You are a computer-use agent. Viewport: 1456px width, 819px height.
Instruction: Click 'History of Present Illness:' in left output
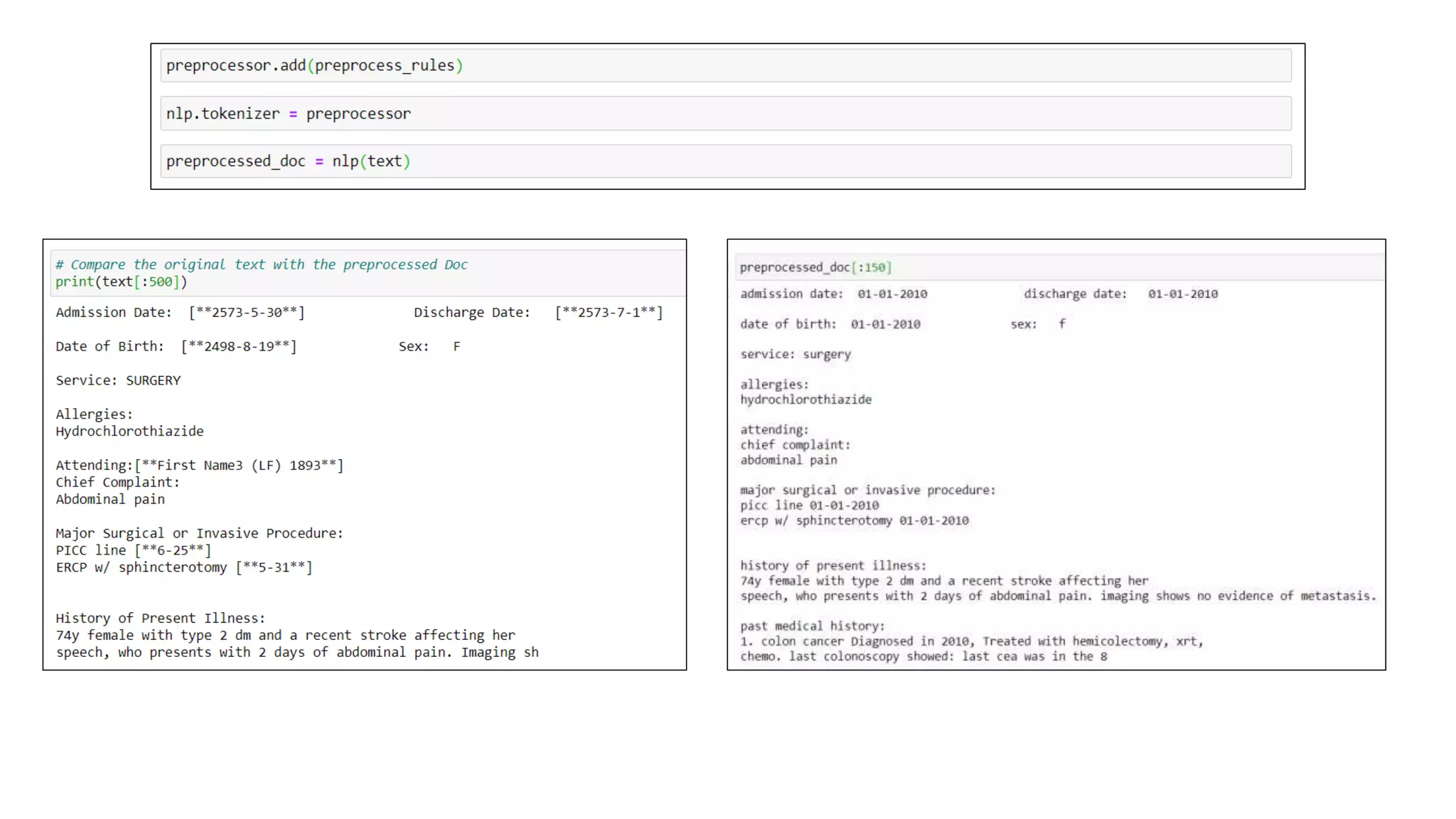tap(160, 619)
